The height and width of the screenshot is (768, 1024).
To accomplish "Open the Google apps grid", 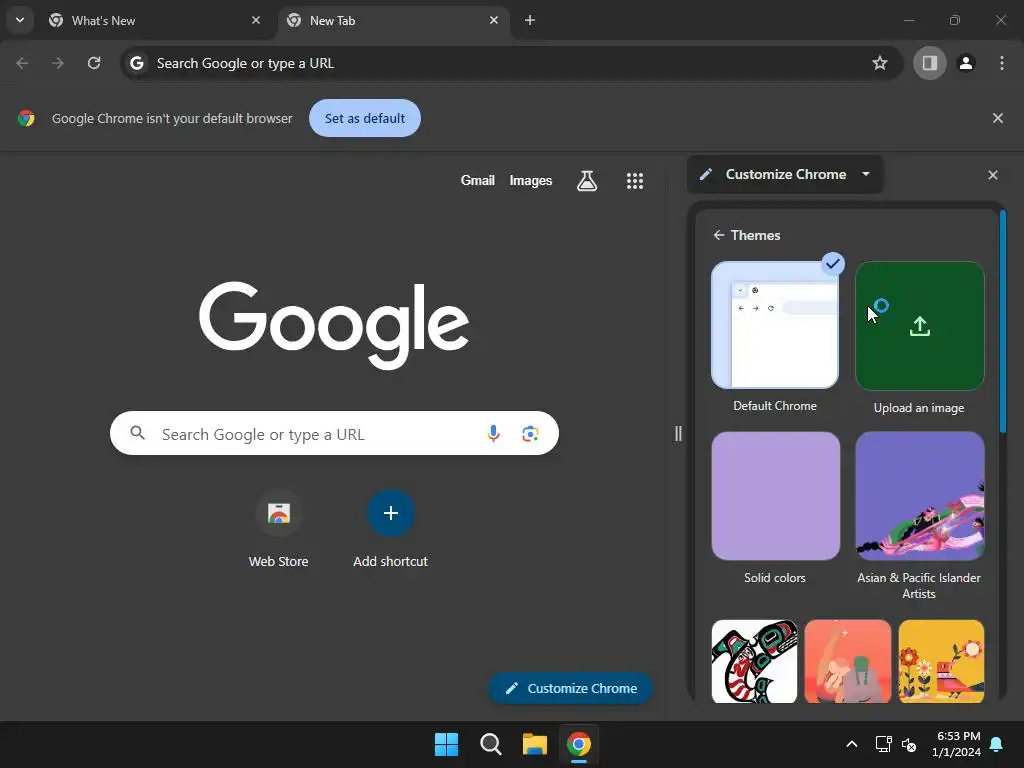I will (635, 181).
